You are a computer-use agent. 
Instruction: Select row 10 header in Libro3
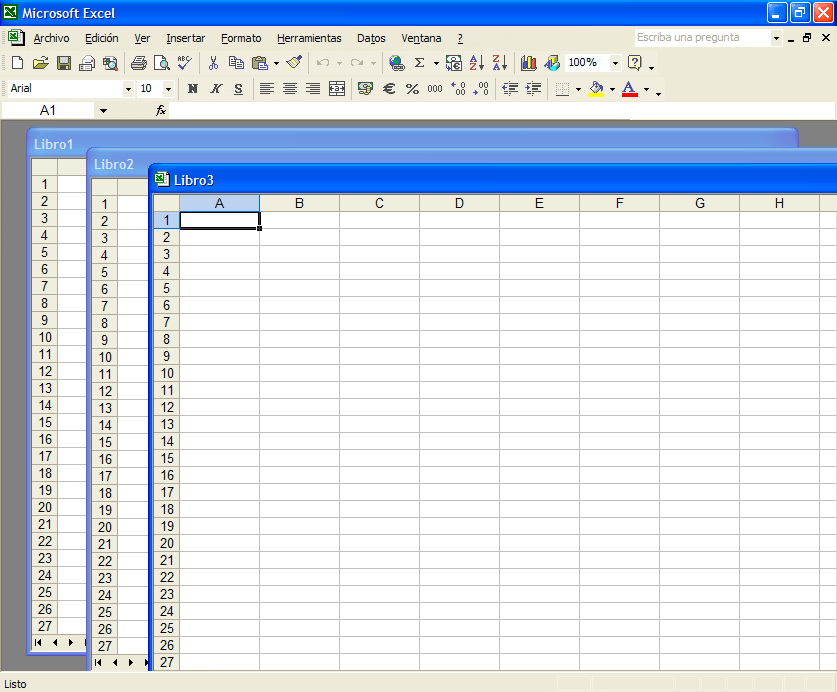click(x=167, y=373)
